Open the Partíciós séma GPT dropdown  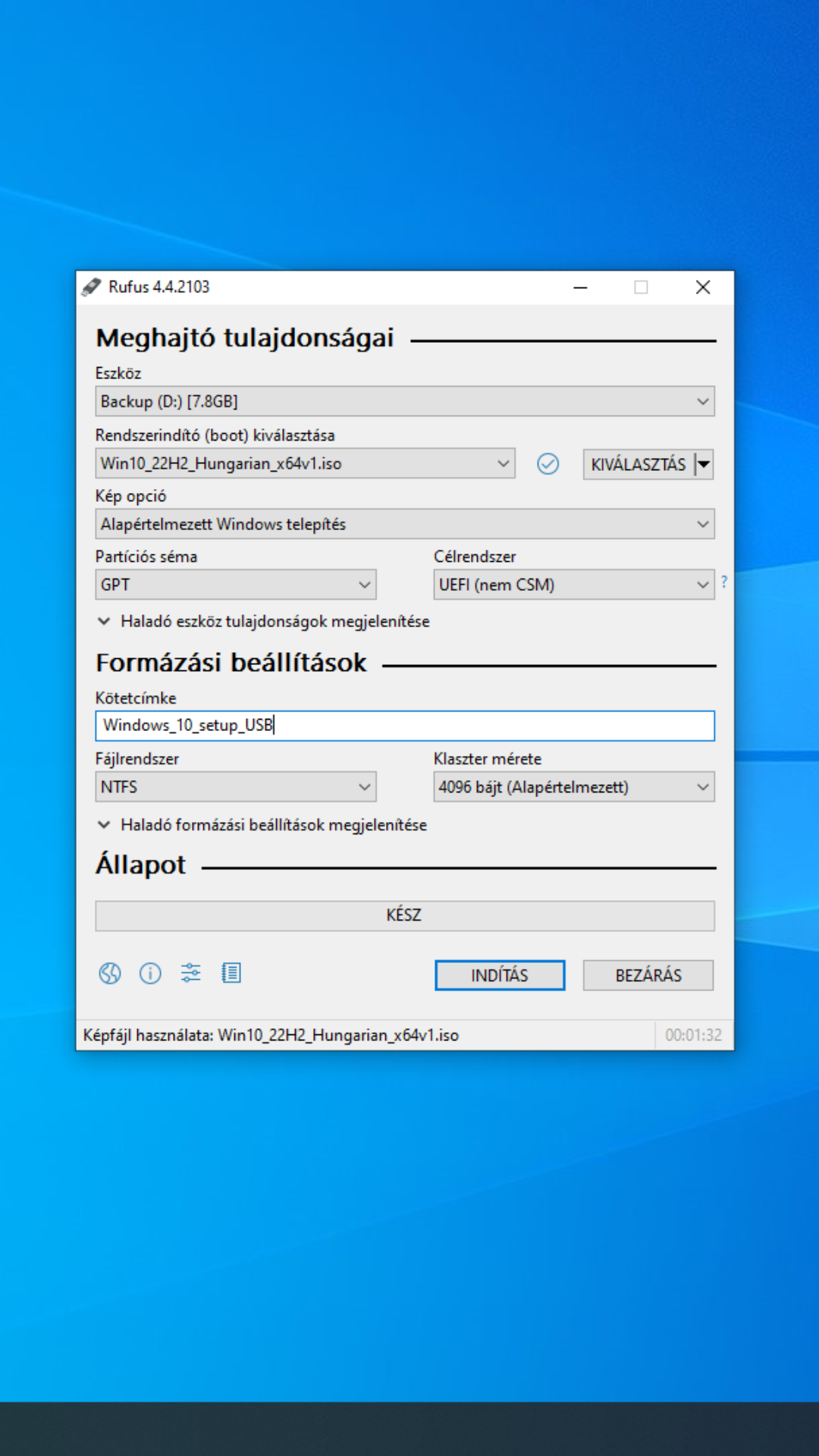pyautogui.click(x=235, y=585)
